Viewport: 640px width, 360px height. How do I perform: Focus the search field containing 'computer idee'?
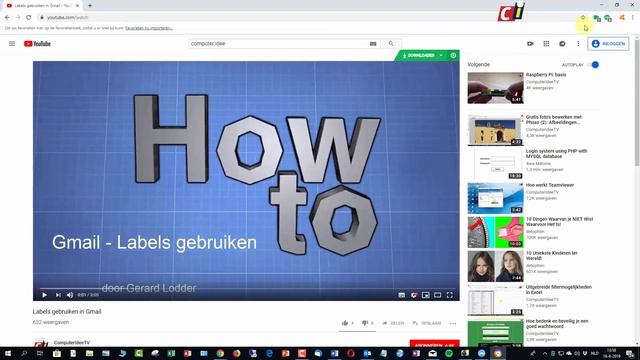coord(279,44)
